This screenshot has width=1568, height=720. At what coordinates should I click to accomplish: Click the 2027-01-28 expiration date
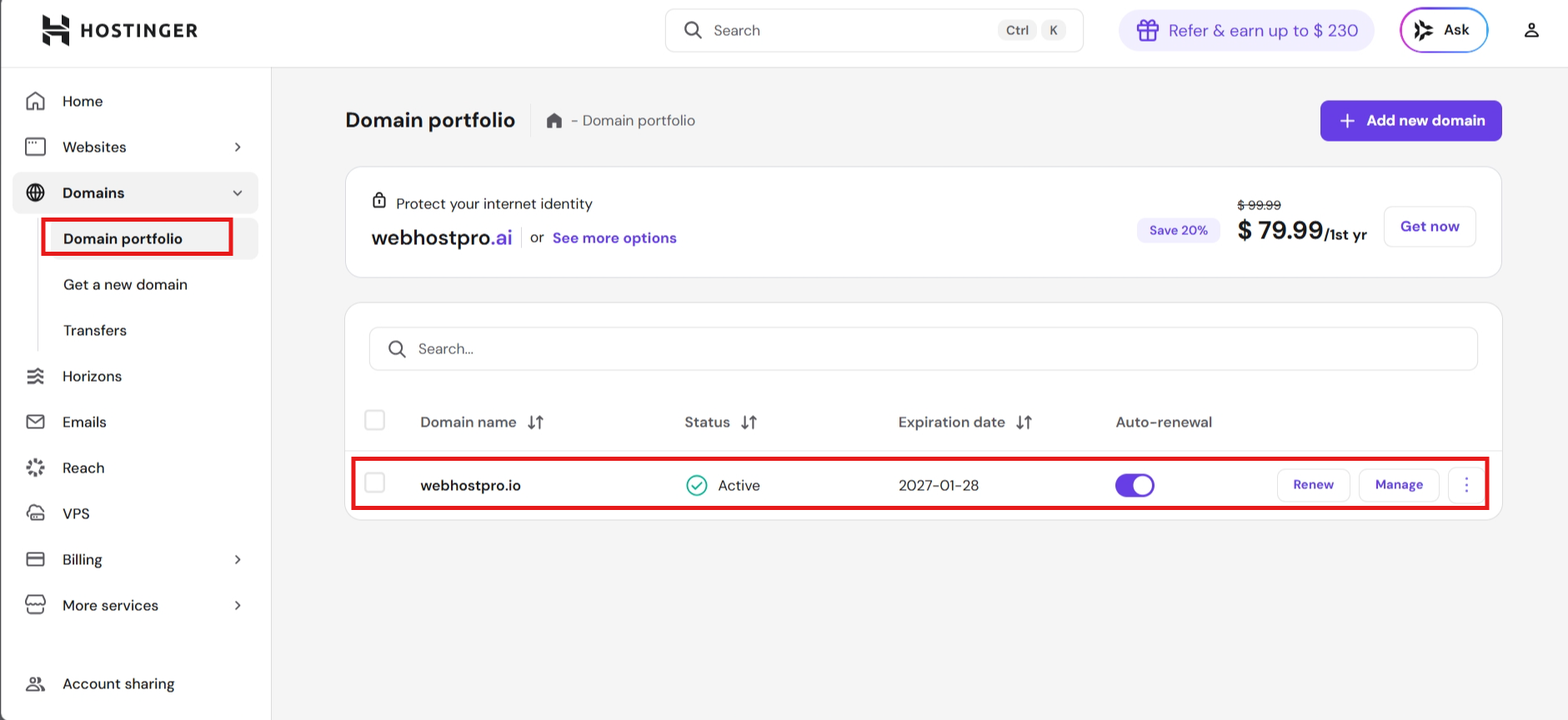(x=939, y=485)
